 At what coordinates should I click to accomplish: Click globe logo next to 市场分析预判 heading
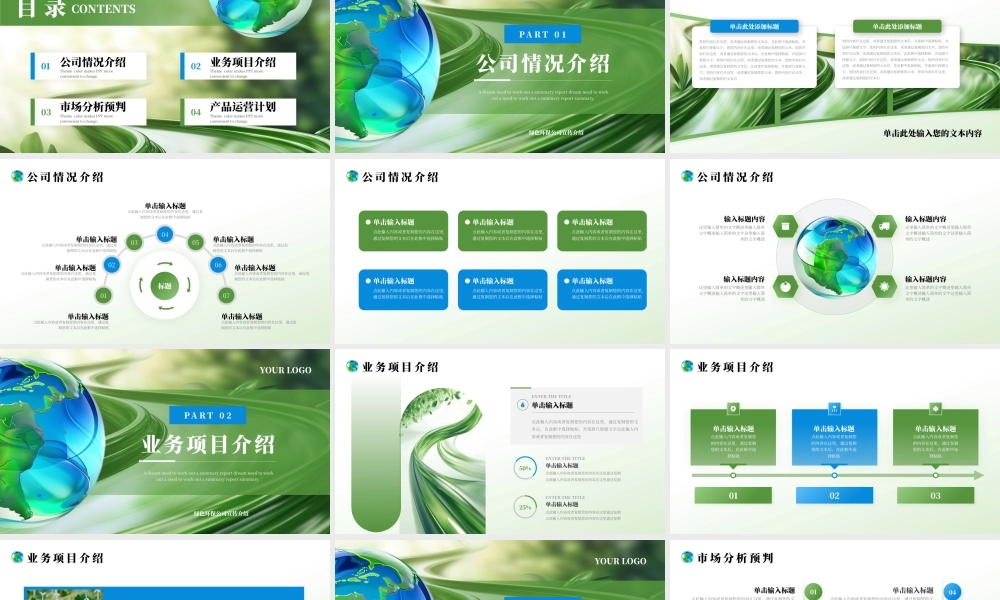pyautogui.click(x=687, y=557)
